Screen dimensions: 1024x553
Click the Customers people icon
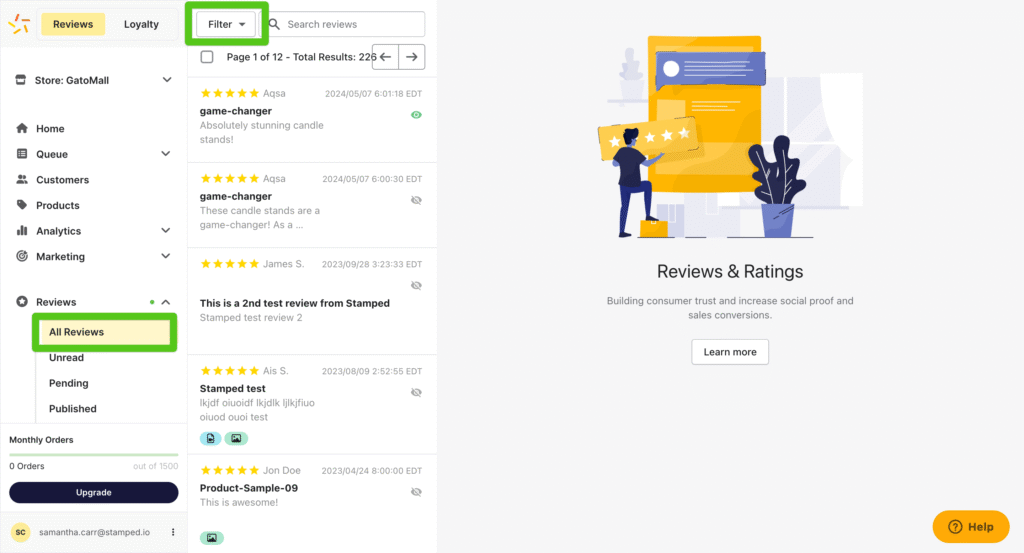[x=22, y=180]
